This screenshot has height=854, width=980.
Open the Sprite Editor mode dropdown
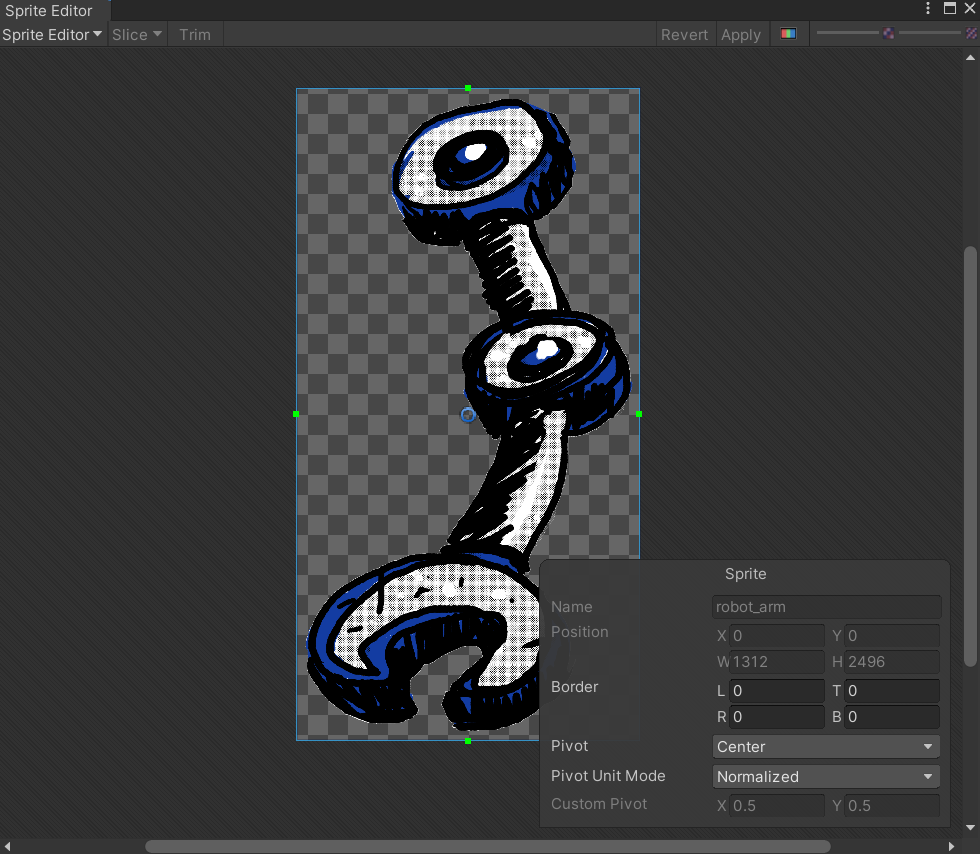coord(53,34)
